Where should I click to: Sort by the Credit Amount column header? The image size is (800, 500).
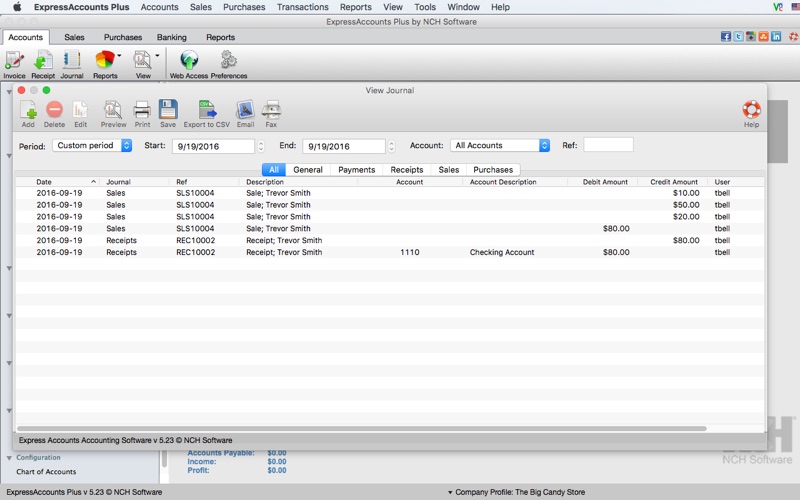click(x=673, y=182)
